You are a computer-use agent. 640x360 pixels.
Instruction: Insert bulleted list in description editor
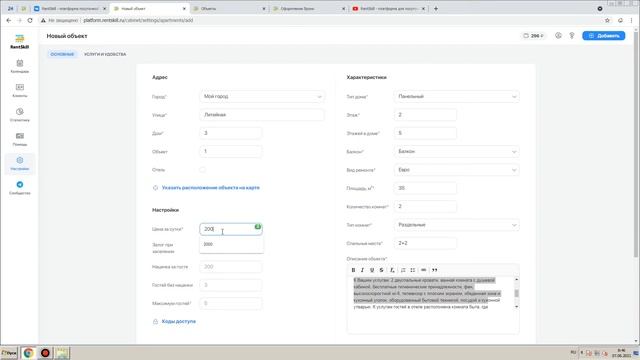(x=413, y=270)
